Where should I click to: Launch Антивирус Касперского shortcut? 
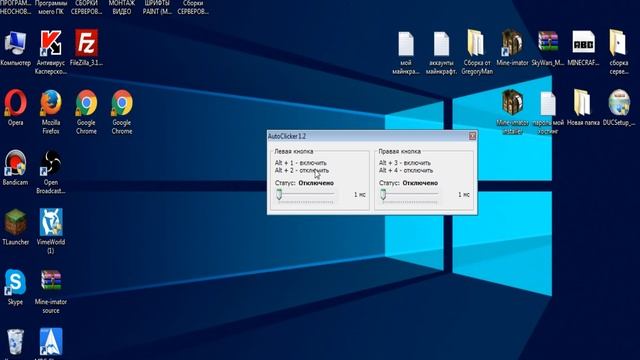[x=51, y=43]
